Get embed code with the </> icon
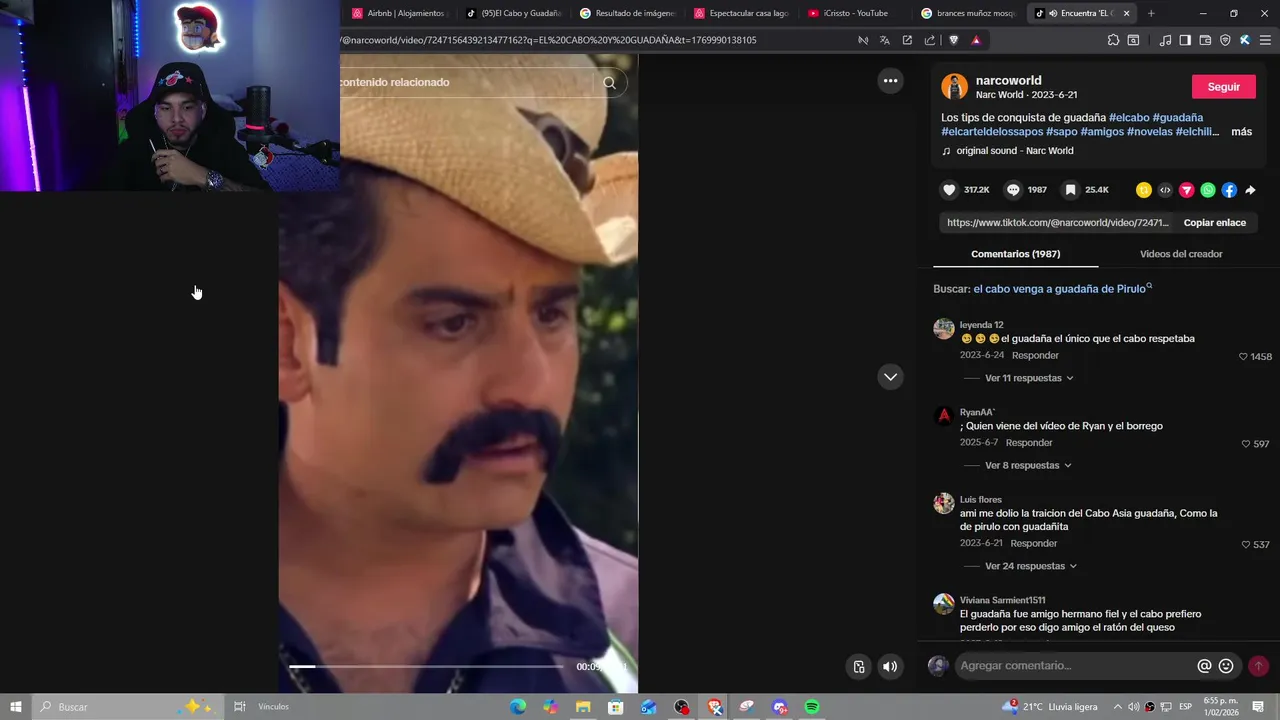Screen dimensions: 1280x720 click(1165, 190)
